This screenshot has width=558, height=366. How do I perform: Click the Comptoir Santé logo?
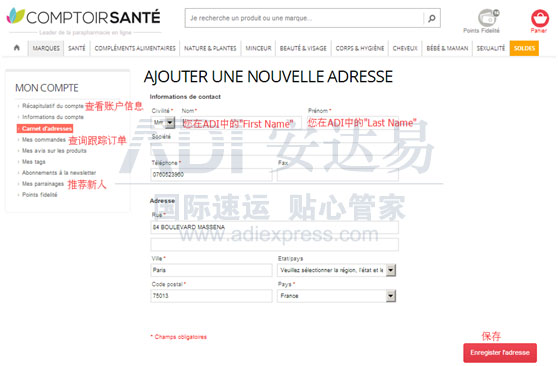84,17
